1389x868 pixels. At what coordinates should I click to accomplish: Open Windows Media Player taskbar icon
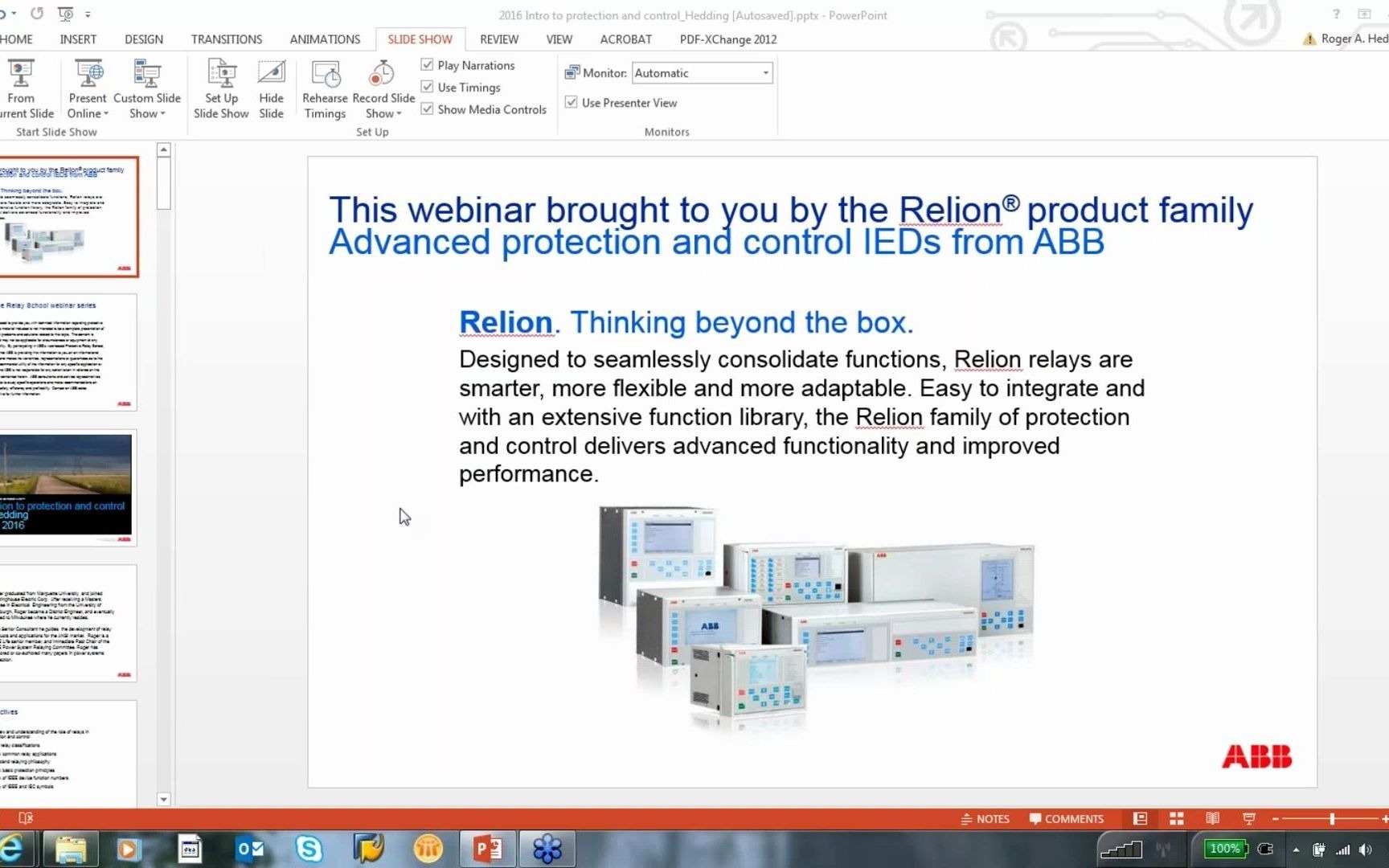(129, 849)
